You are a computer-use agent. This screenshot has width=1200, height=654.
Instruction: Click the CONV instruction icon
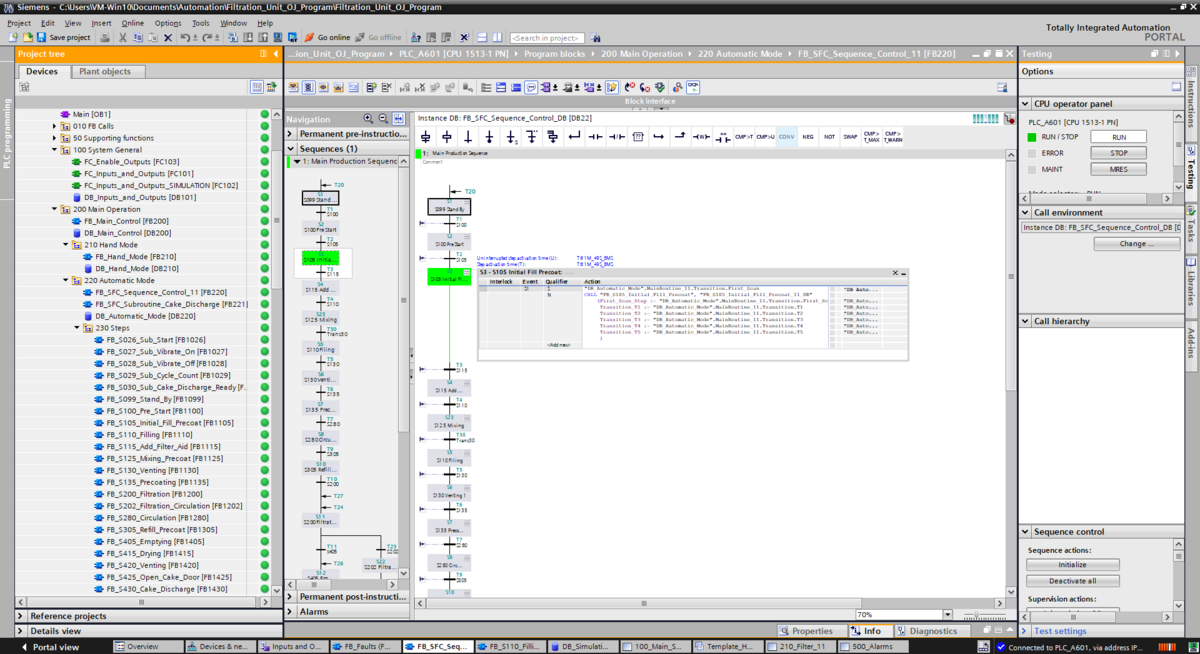(787, 136)
